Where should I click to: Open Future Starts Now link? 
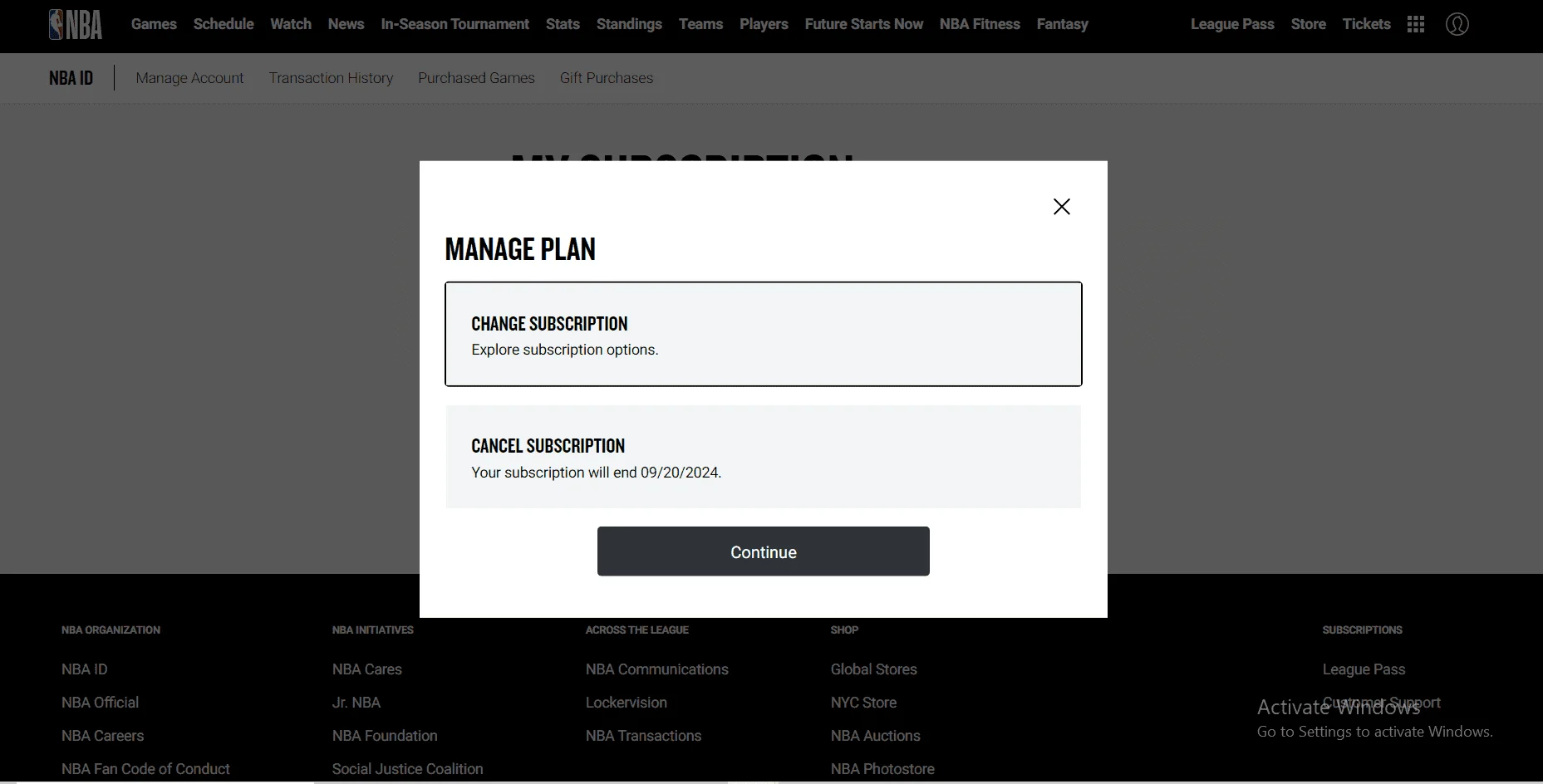(x=864, y=24)
